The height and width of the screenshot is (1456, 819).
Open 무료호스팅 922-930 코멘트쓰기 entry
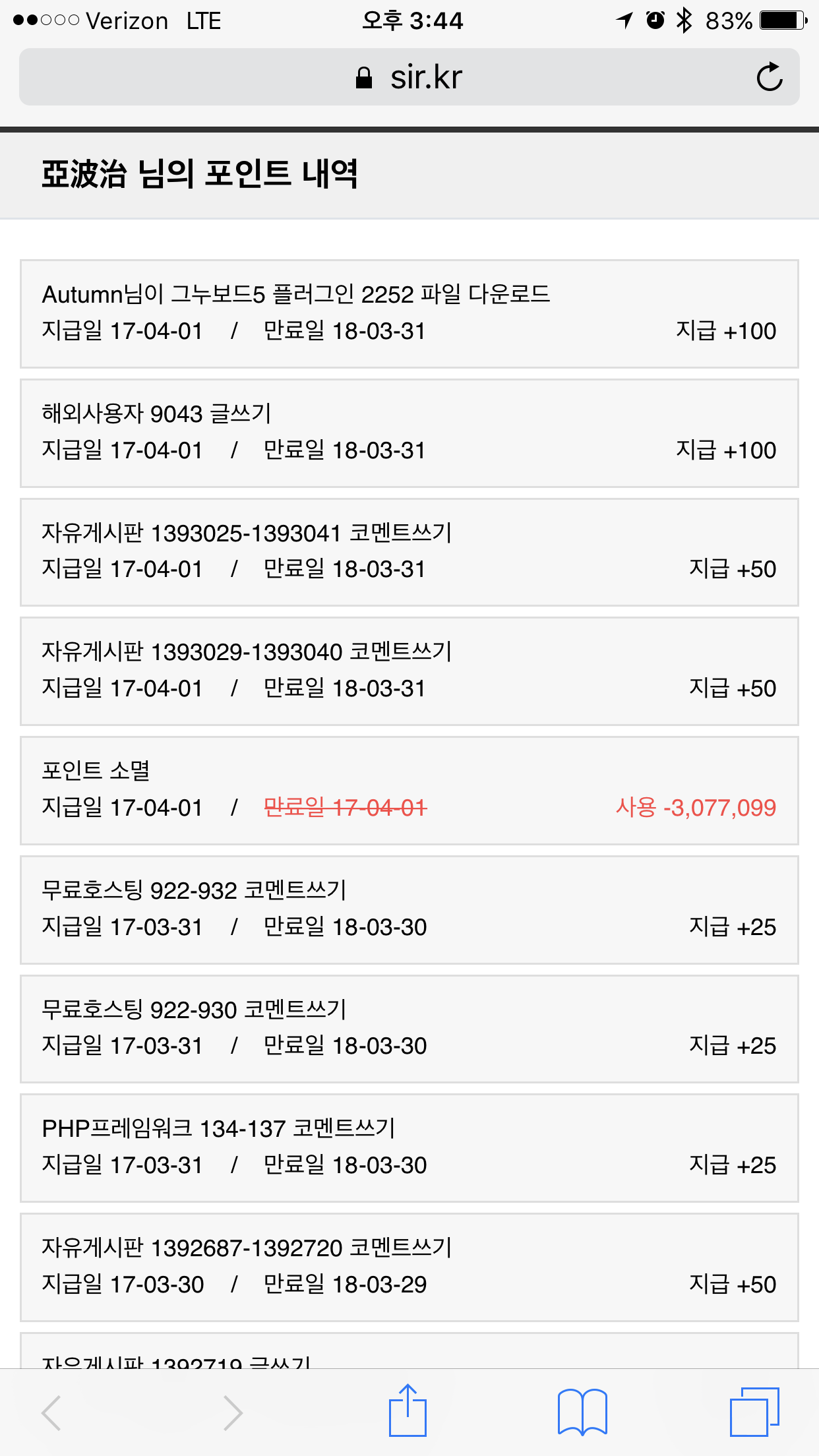[x=194, y=1010]
